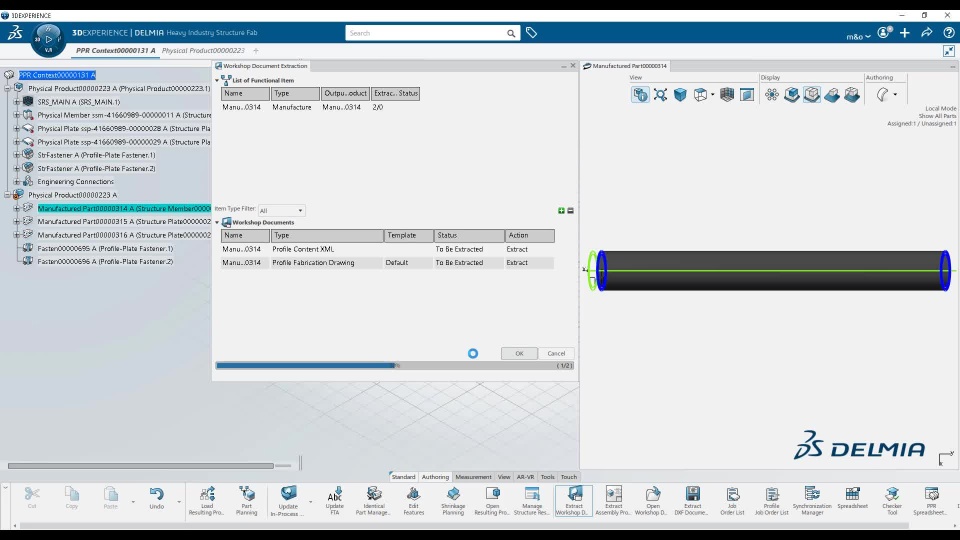Launch Extract DXF Documents tool

[x=692, y=500]
